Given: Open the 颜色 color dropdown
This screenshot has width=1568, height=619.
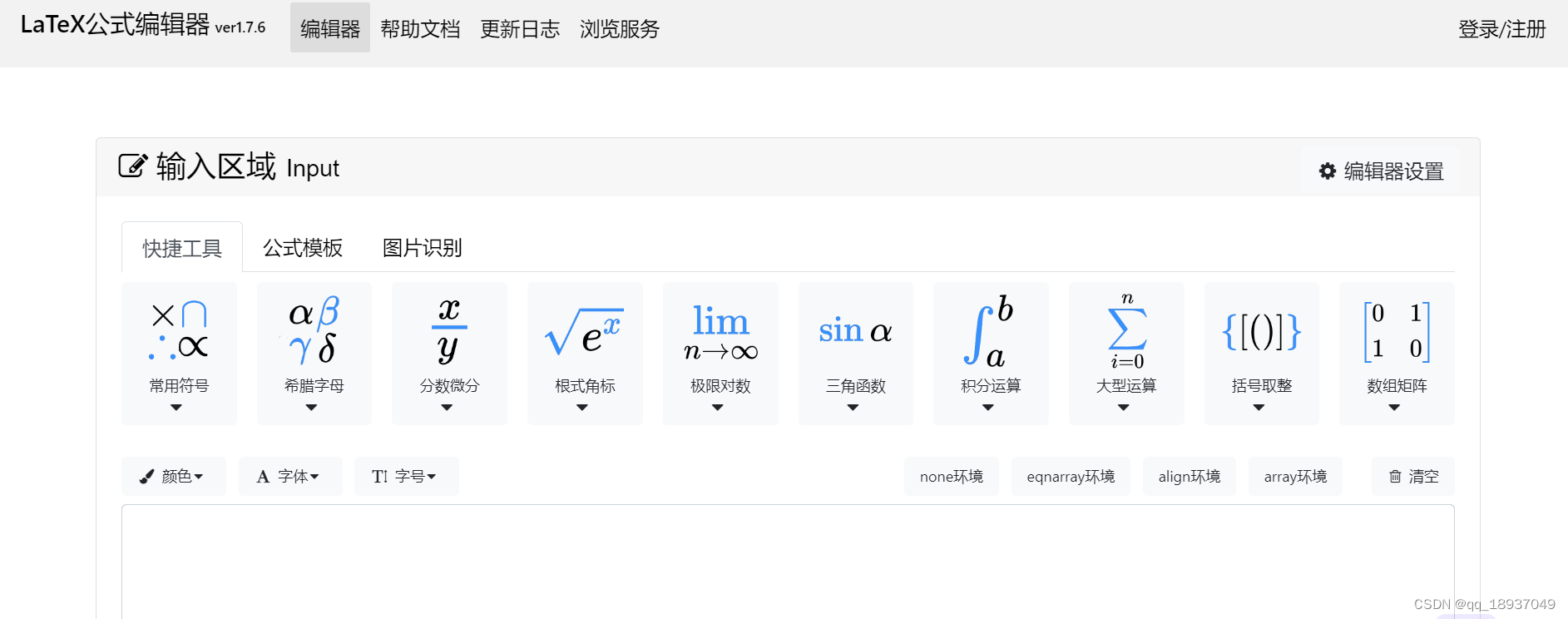Looking at the screenshot, I should click(x=173, y=477).
